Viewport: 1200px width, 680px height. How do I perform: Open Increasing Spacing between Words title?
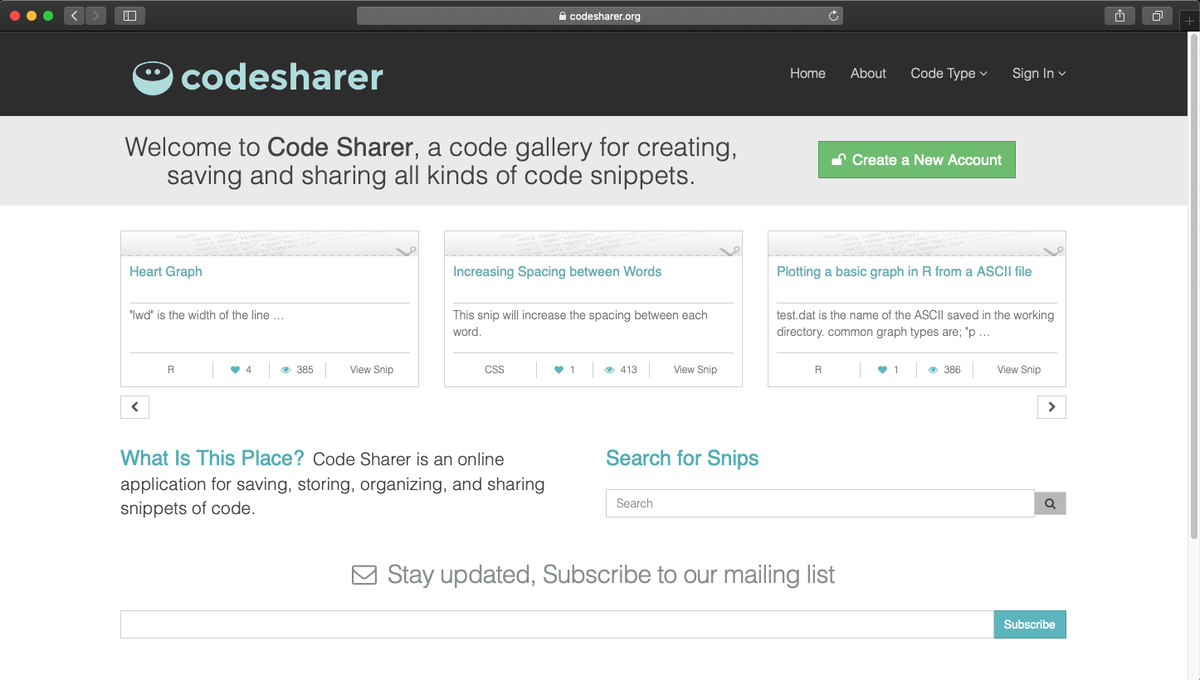[x=557, y=272]
